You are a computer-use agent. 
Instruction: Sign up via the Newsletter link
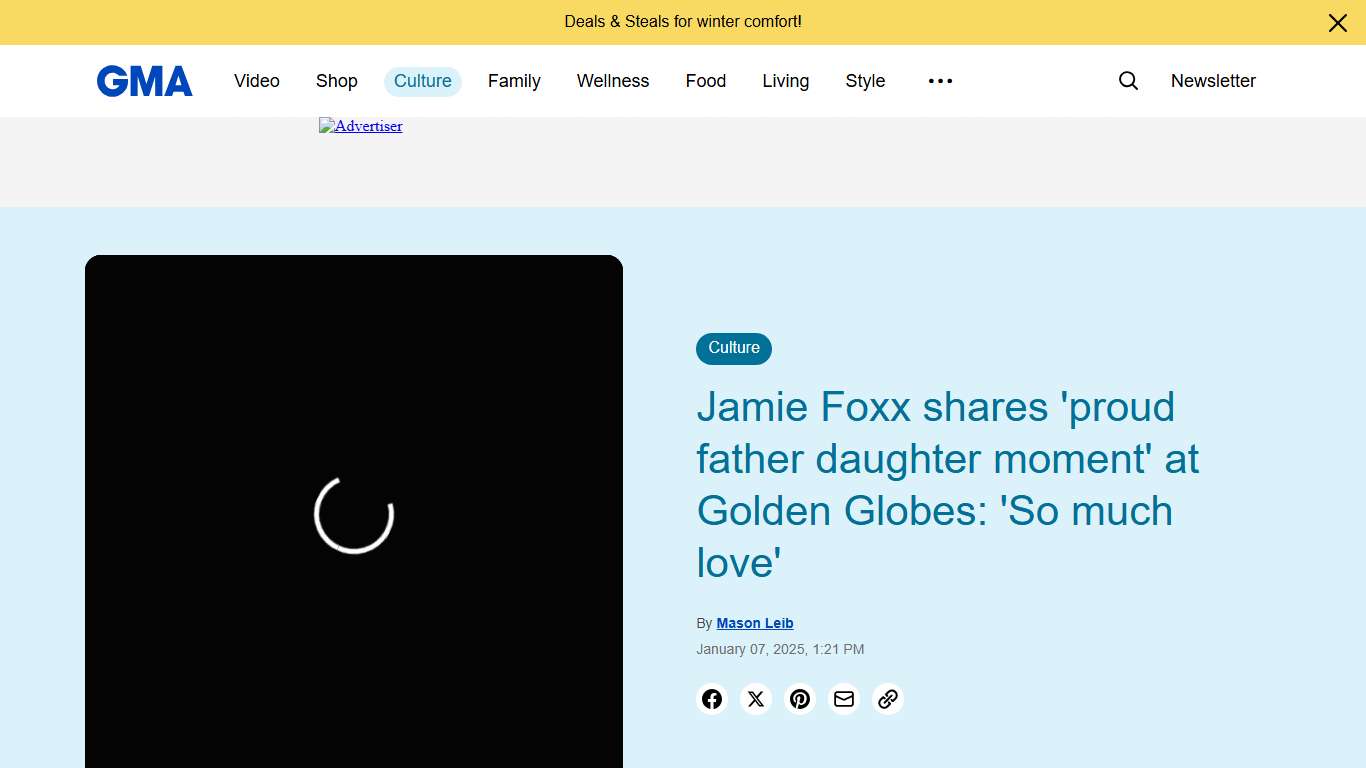click(x=1213, y=81)
